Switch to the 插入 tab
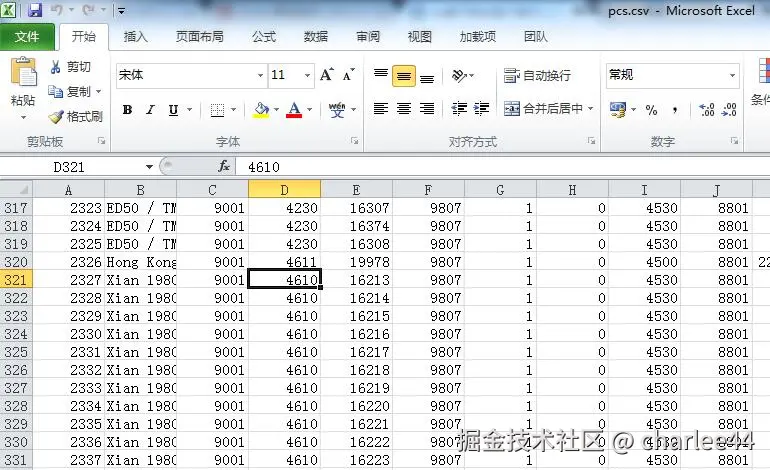The width and height of the screenshot is (770, 470). (x=135, y=37)
